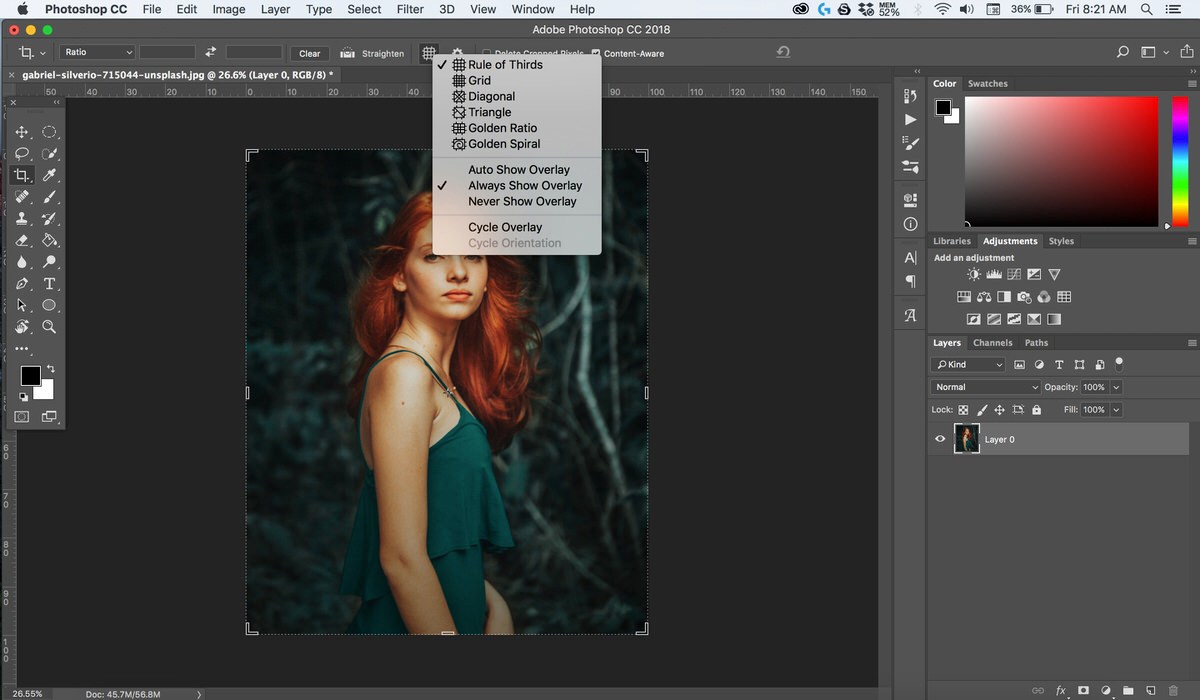Select the Quick Selection tool

pos(49,154)
